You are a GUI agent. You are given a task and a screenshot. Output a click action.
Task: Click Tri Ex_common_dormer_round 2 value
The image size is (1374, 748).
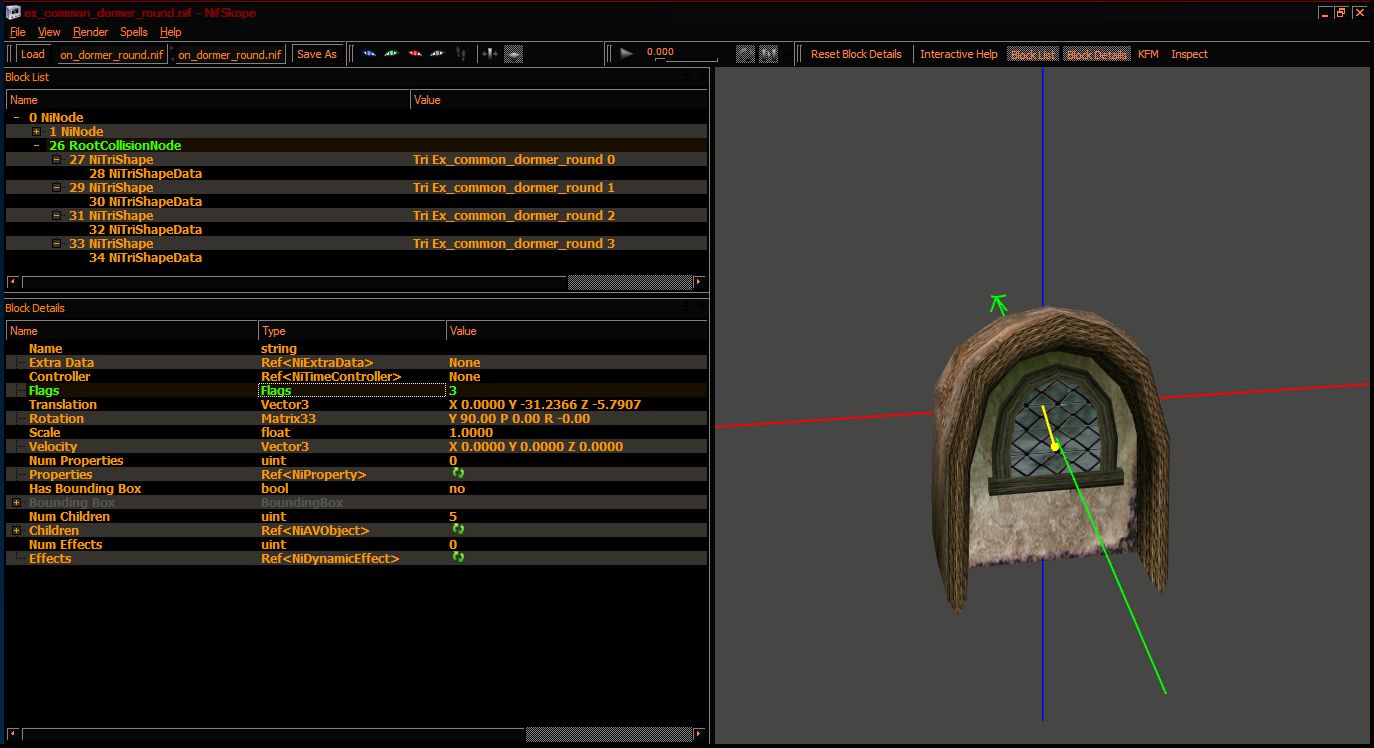click(x=514, y=216)
